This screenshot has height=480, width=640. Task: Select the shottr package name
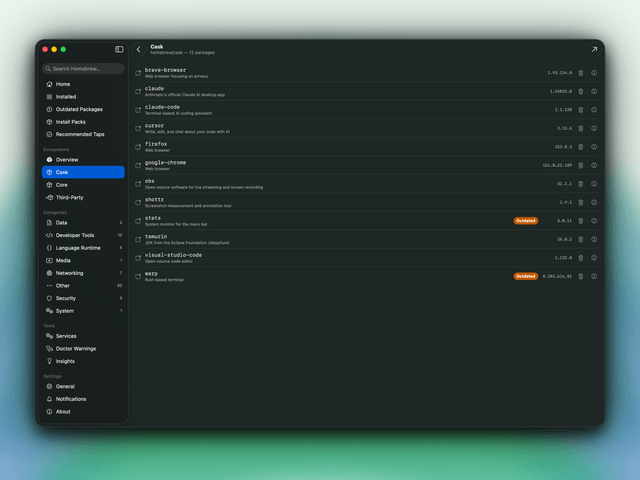[154, 200]
